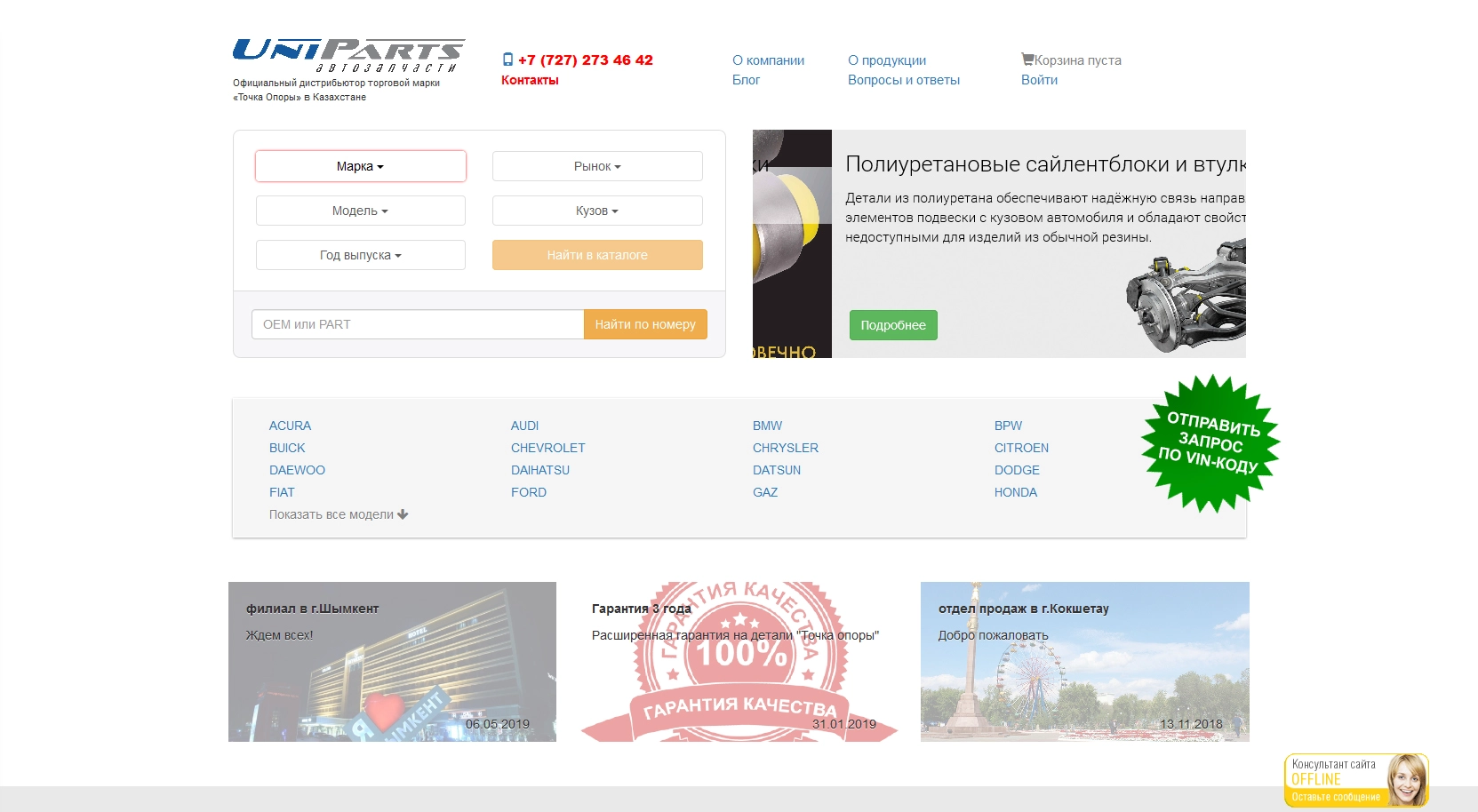1478x812 pixels.
Task: Expand Показать все модели list
Action: click(339, 514)
